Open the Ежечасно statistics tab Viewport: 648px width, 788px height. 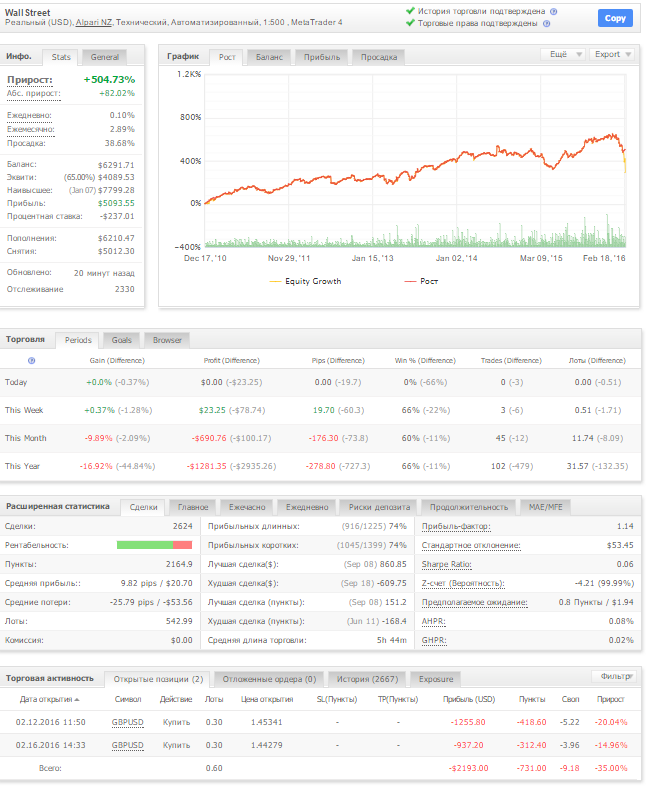point(247,508)
